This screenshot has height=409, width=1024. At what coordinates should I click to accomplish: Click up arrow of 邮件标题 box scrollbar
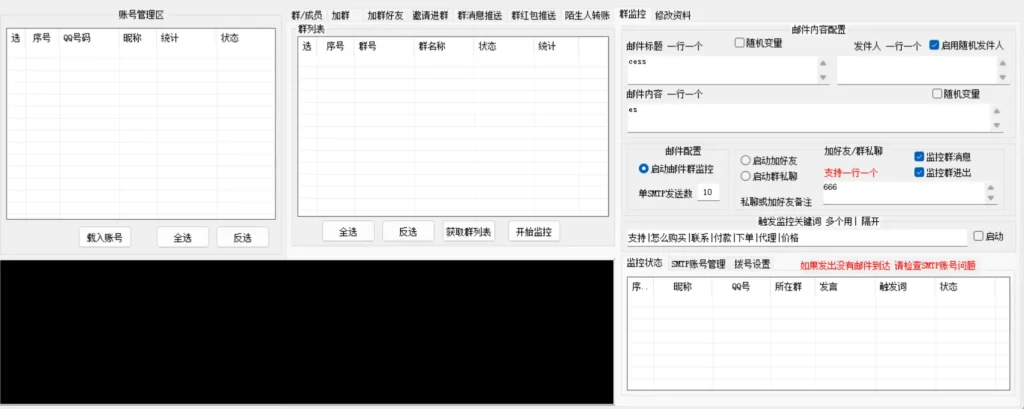click(x=823, y=63)
